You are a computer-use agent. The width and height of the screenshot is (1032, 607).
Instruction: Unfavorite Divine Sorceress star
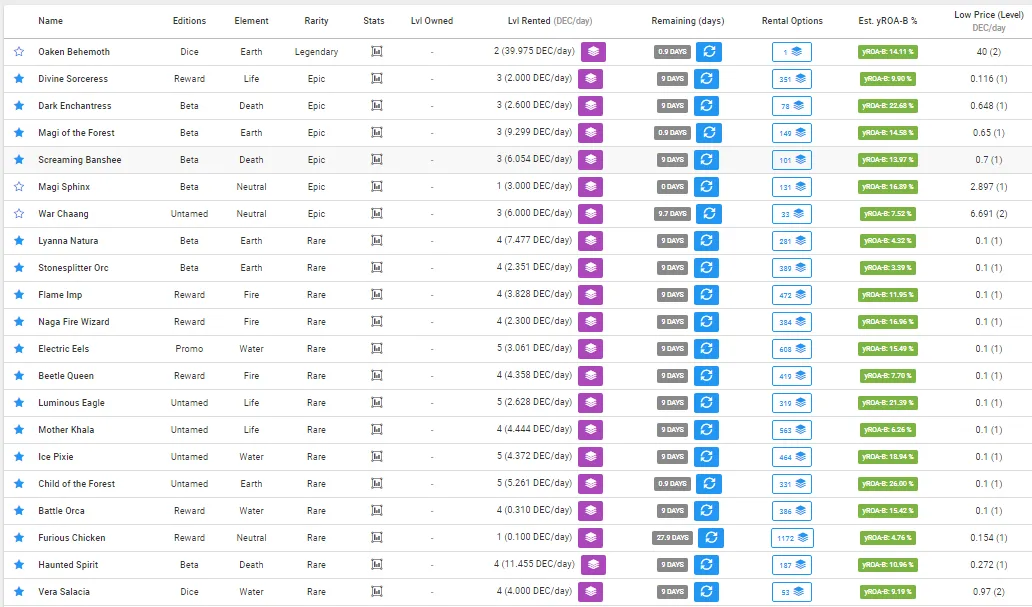coord(19,78)
